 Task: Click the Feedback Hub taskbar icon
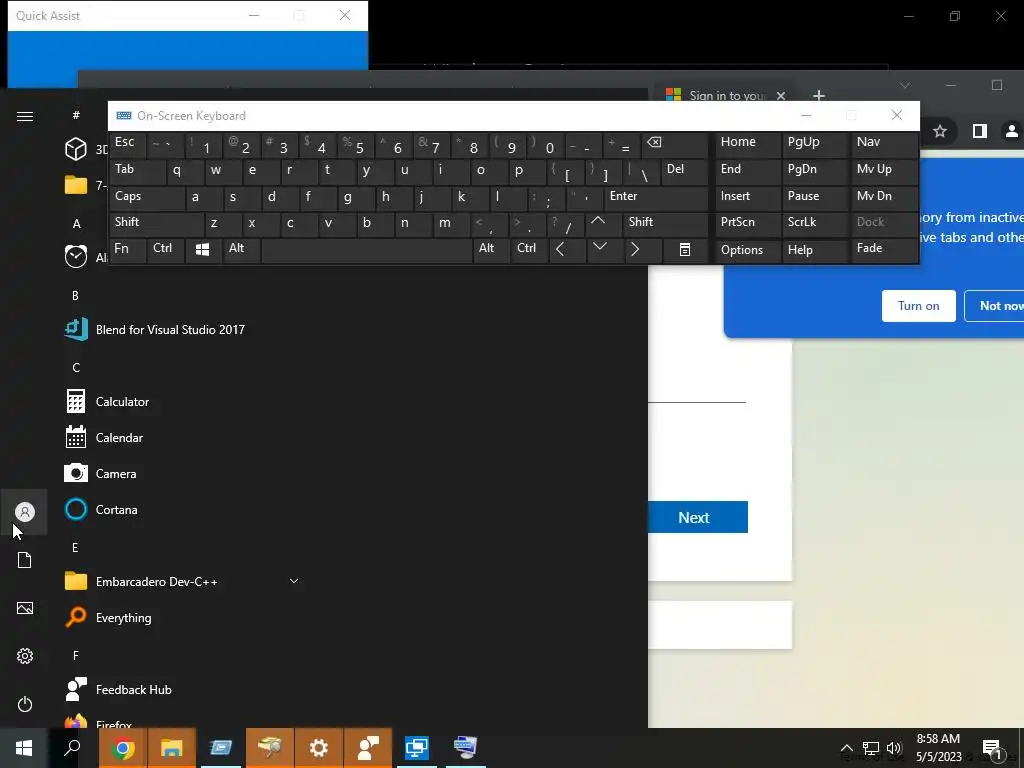click(x=368, y=748)
